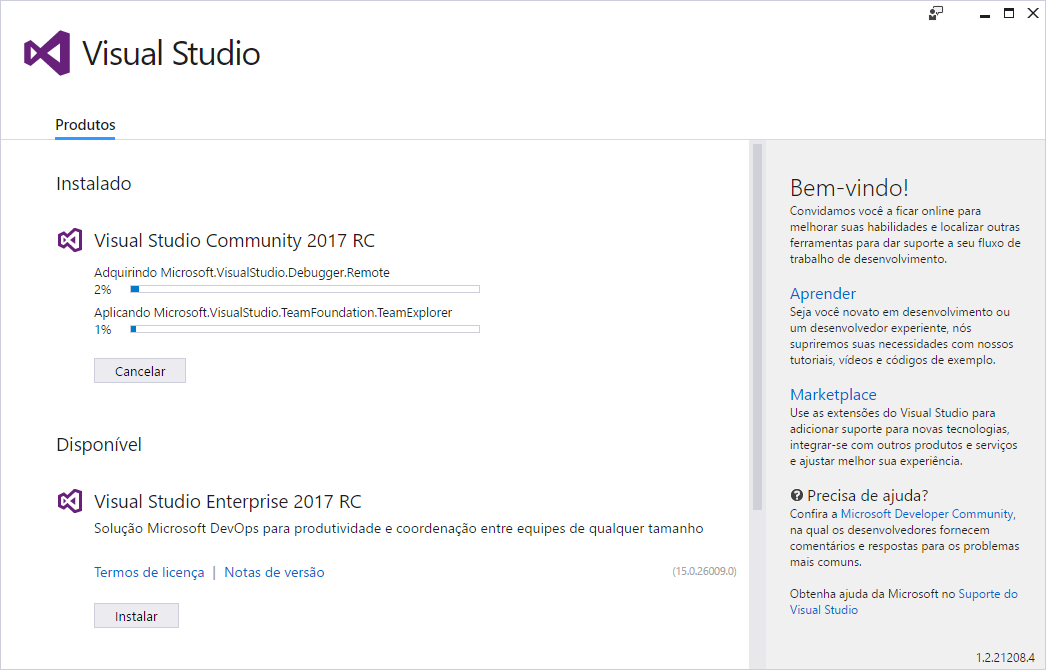The width and height of the screenshot is (1046, 670).
Task: Switch to the Produtos tab
Action: click(x=84, y=124)
